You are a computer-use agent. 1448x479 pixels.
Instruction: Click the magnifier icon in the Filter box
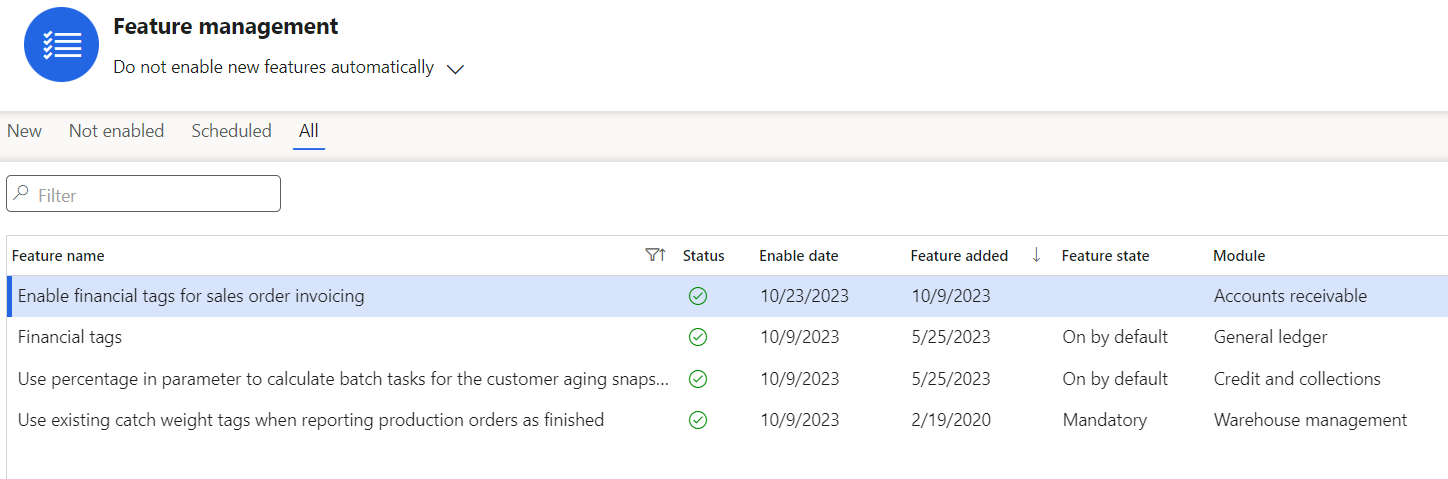22,194
